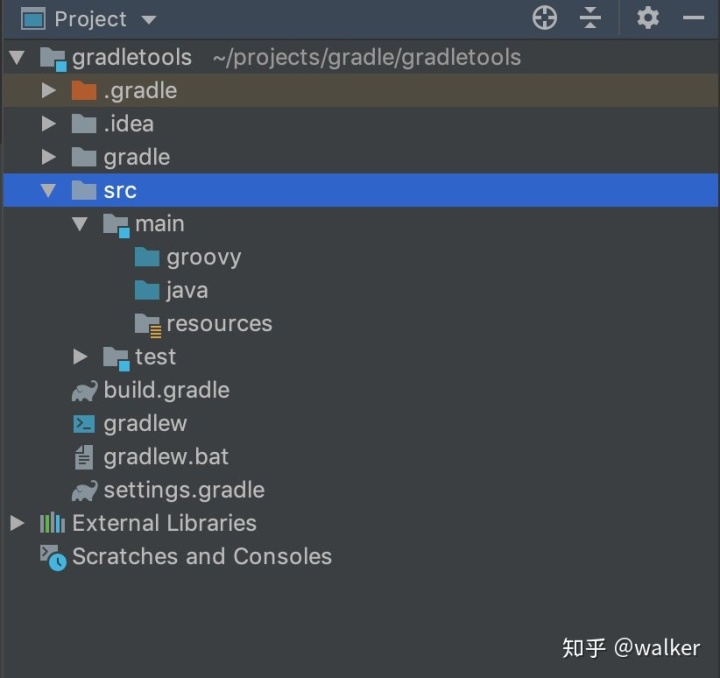Select the gradlew.bat file name

pos(166,457)
